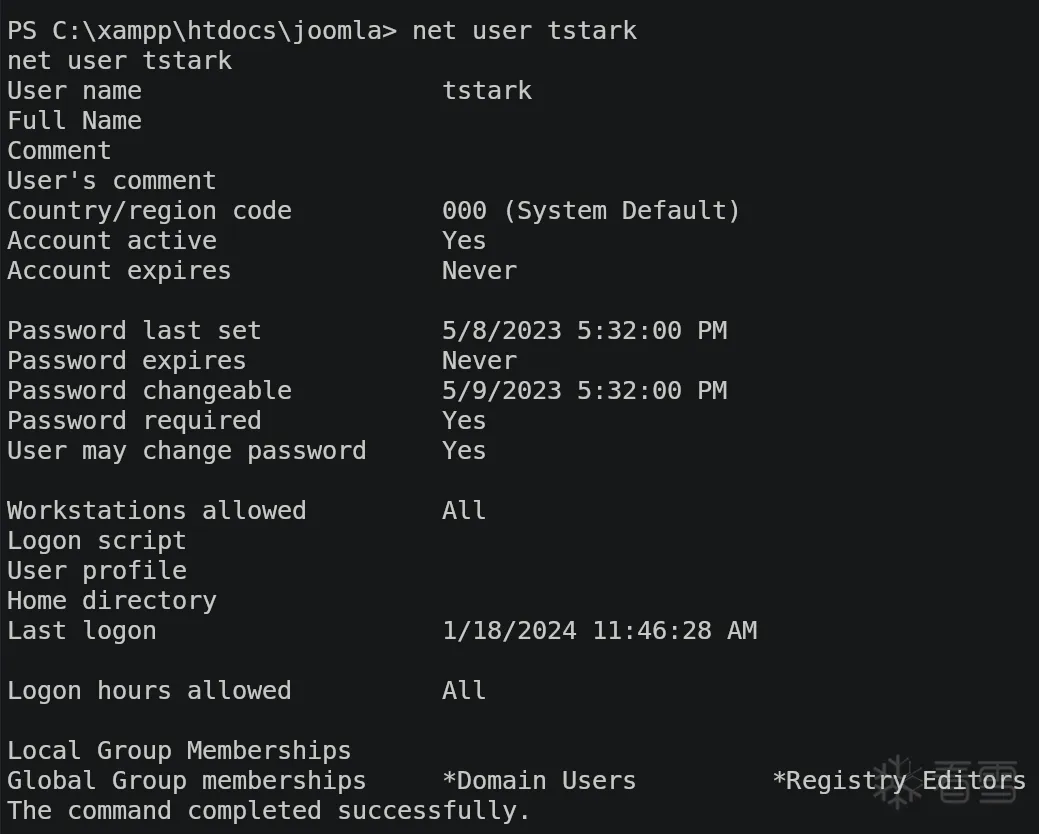Click the Password changeable date value
This screenshot has width=1039, height=834.
point(584,390)
